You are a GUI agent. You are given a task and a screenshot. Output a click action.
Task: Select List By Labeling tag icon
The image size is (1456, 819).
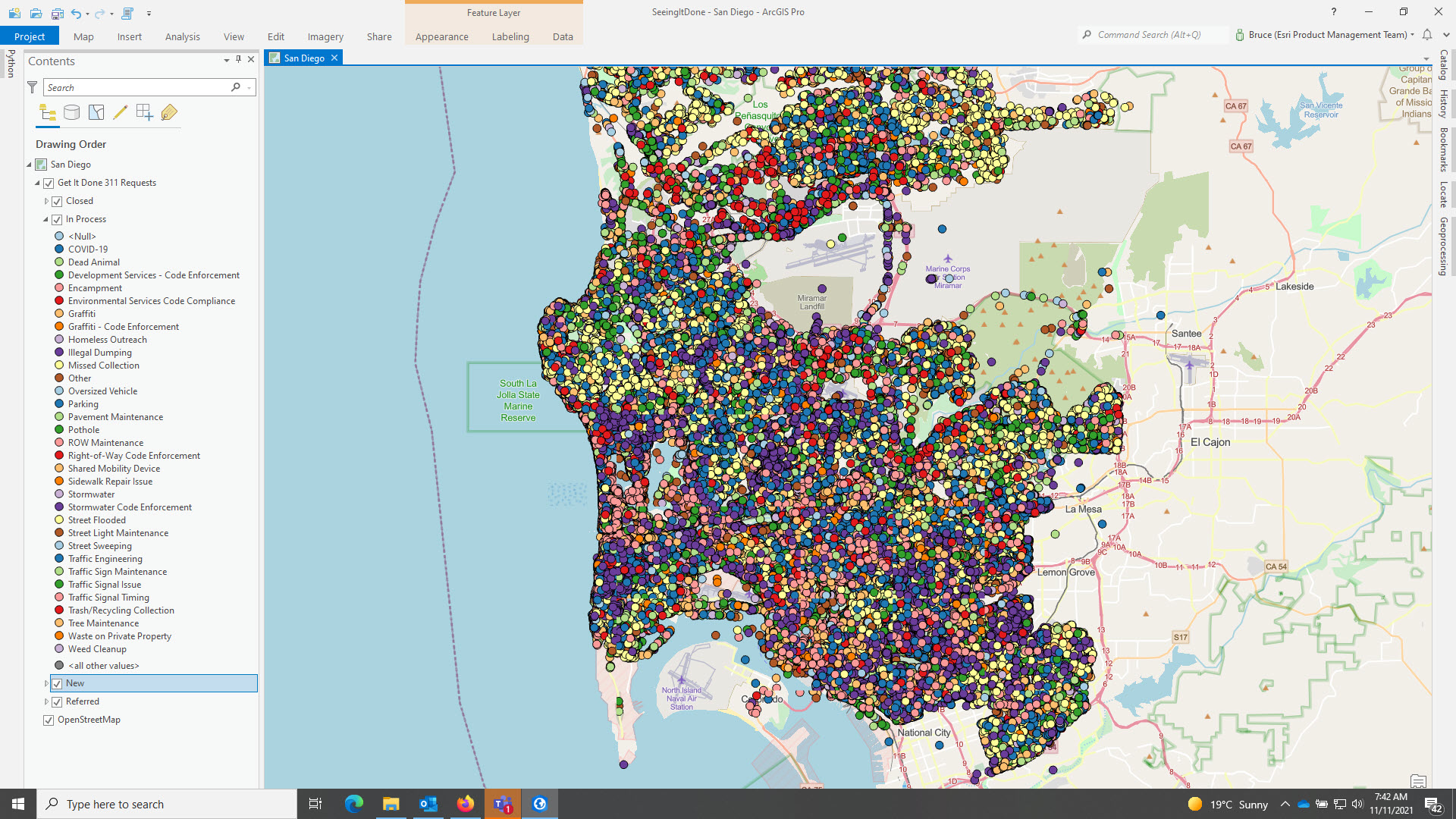click(x=169, y=113)
